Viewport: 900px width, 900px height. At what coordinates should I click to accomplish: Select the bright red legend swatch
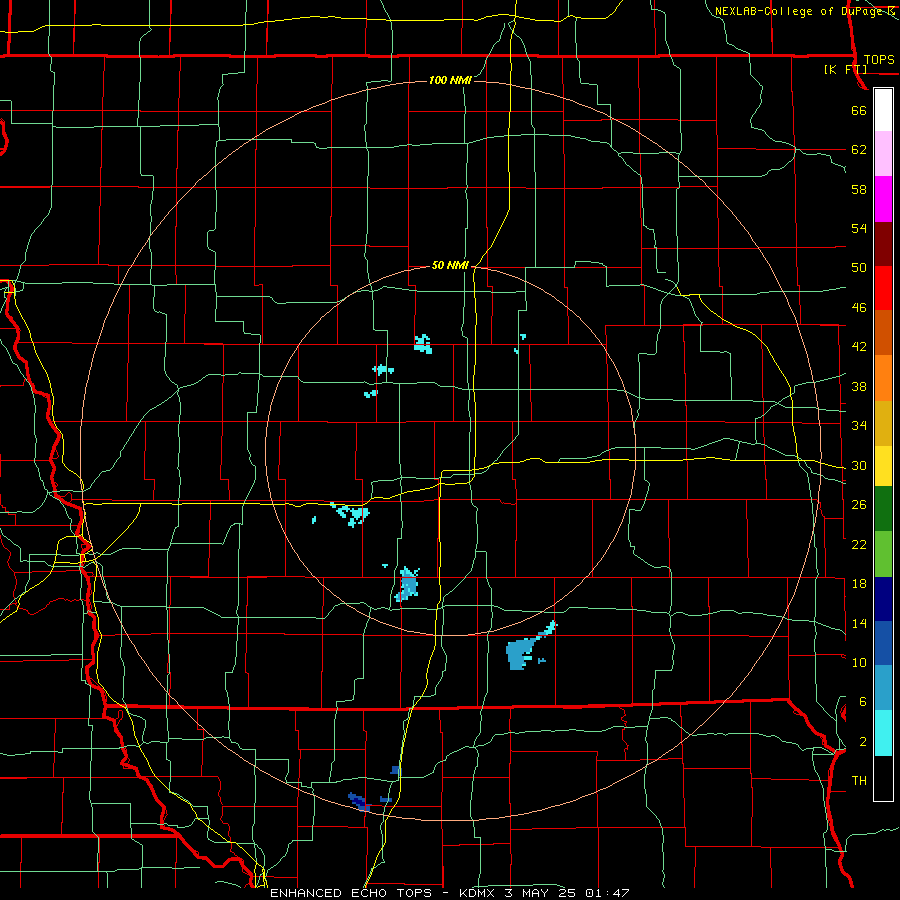coord(883,289)
